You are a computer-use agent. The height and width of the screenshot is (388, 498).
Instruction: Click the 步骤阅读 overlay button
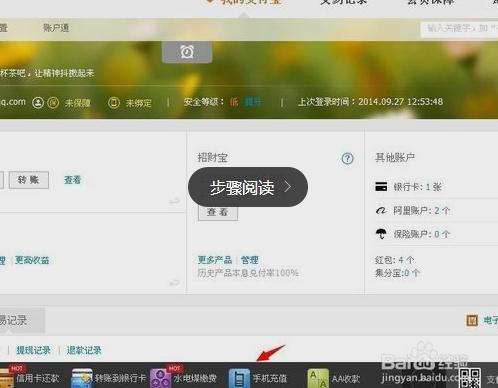point(248,187)
